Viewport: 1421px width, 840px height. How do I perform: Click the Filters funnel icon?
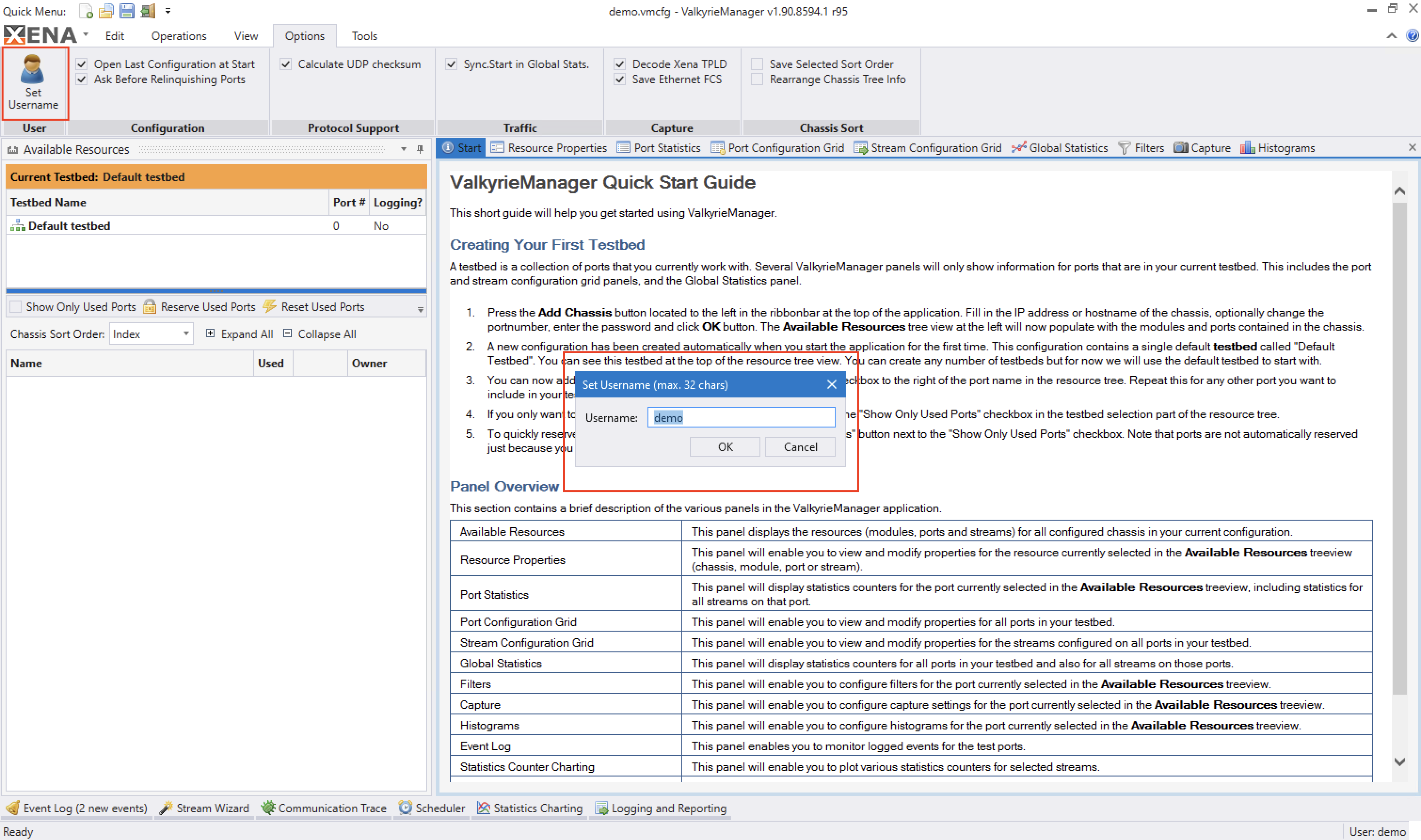1125,148
